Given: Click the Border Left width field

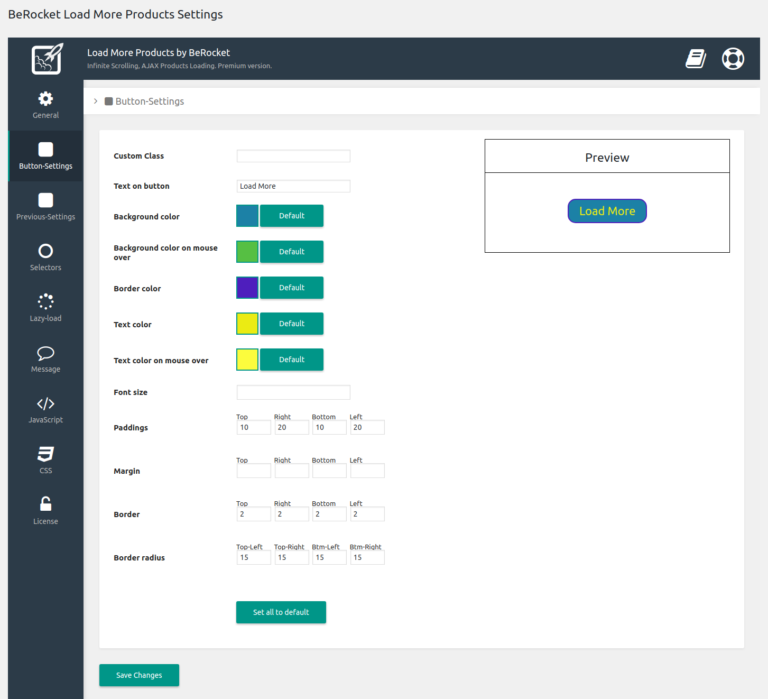Looking at the screenshot, I should [367, 514].
